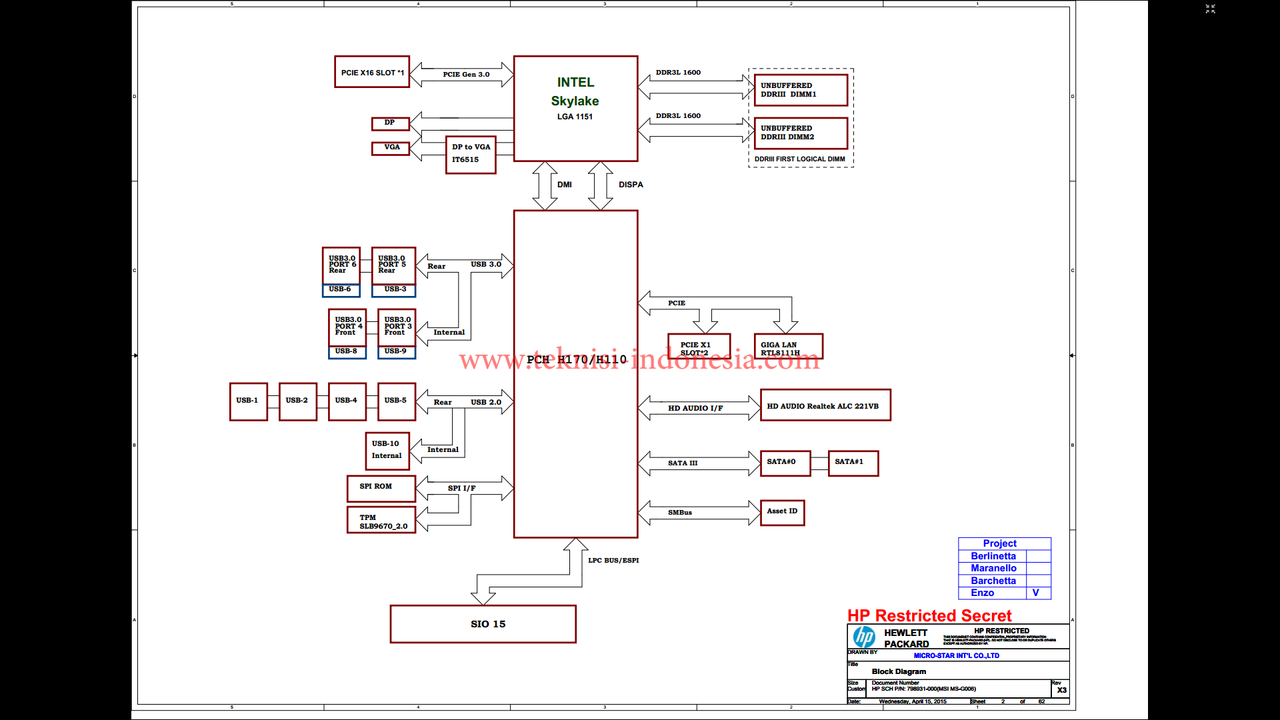Click the "USB-8" label
The height and width of the screenshot is (720, 1280).
click(x=347, y=352)
